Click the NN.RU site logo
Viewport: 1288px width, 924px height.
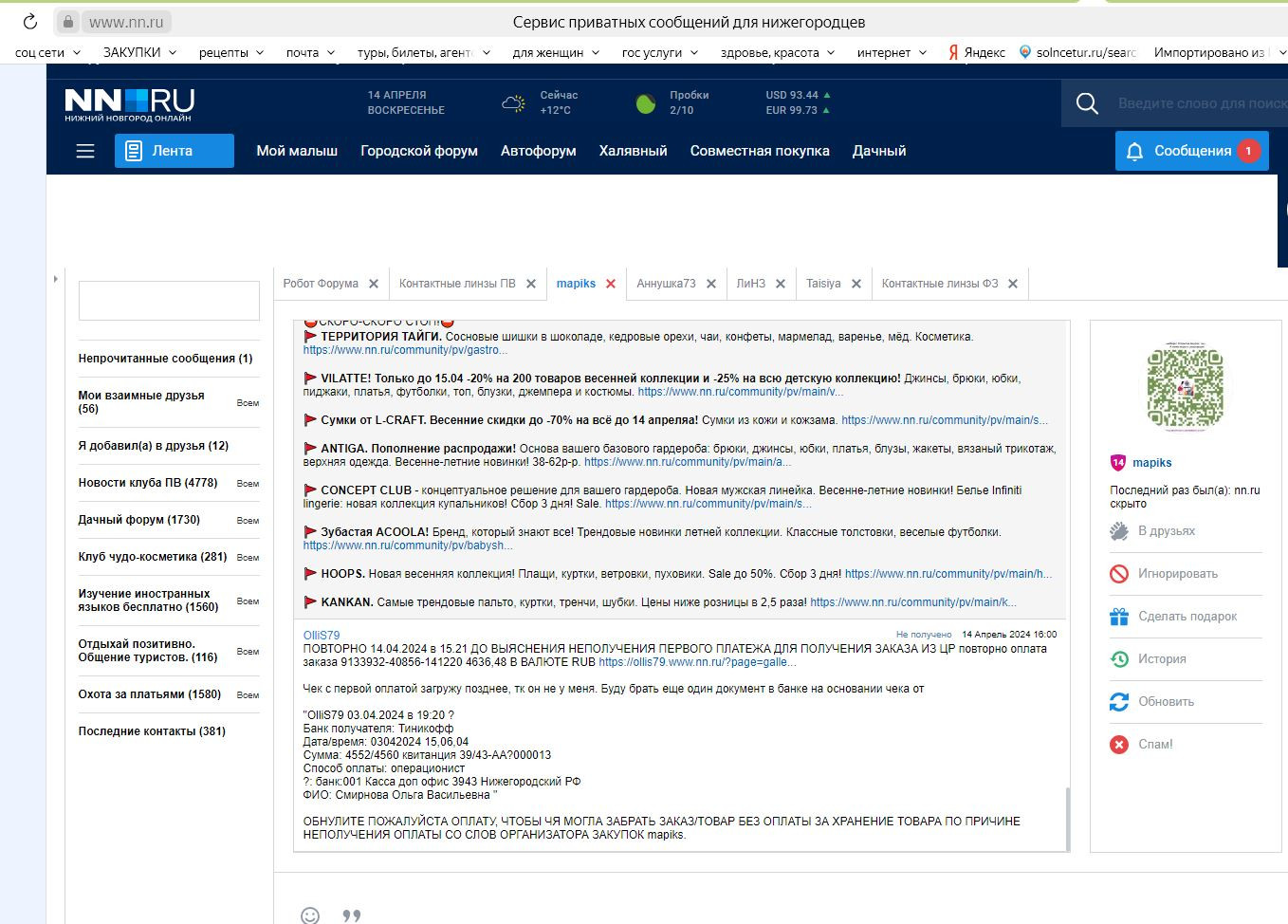(129, 103)
